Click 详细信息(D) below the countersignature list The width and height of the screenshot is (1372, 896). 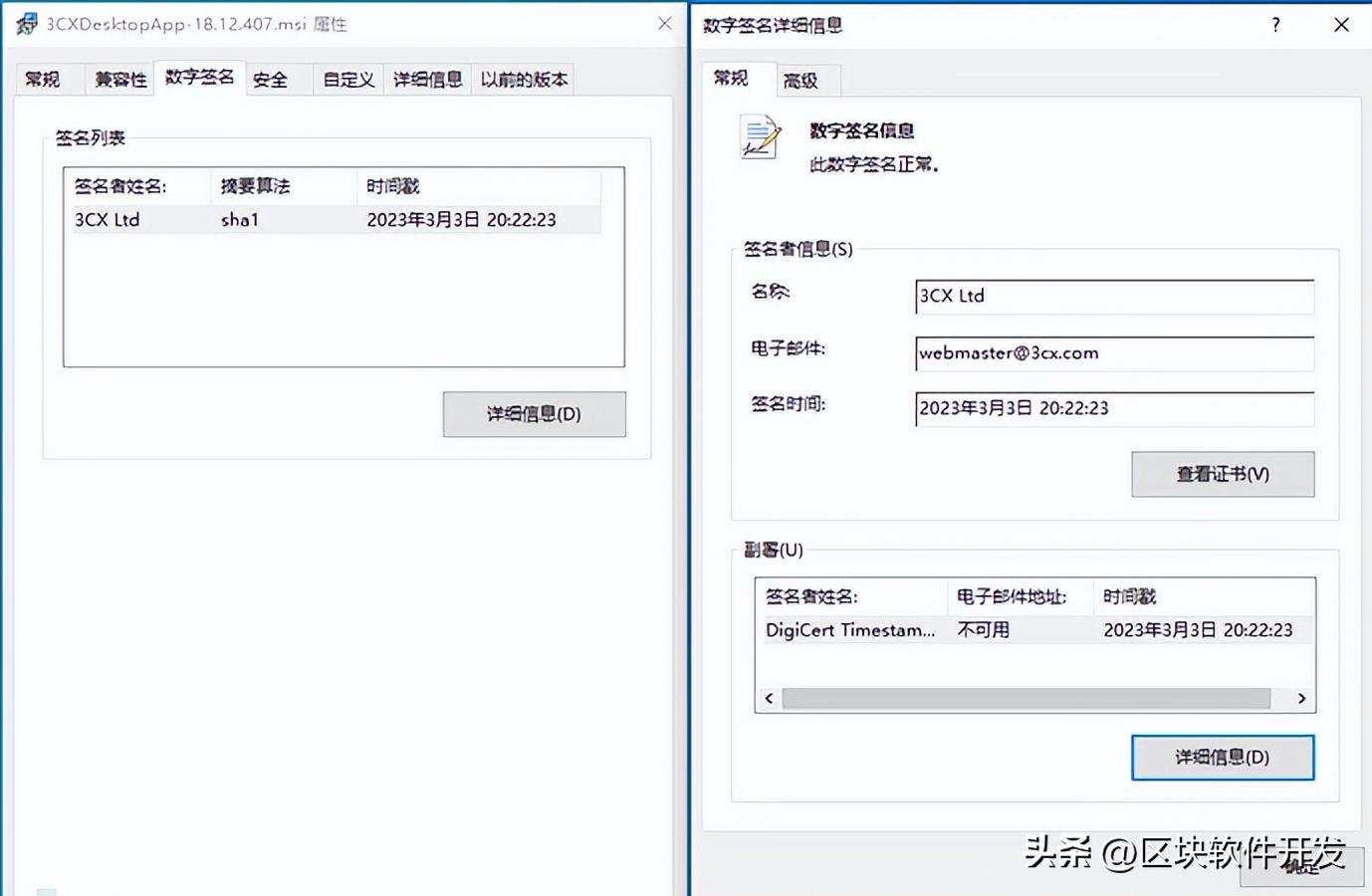1223,757
